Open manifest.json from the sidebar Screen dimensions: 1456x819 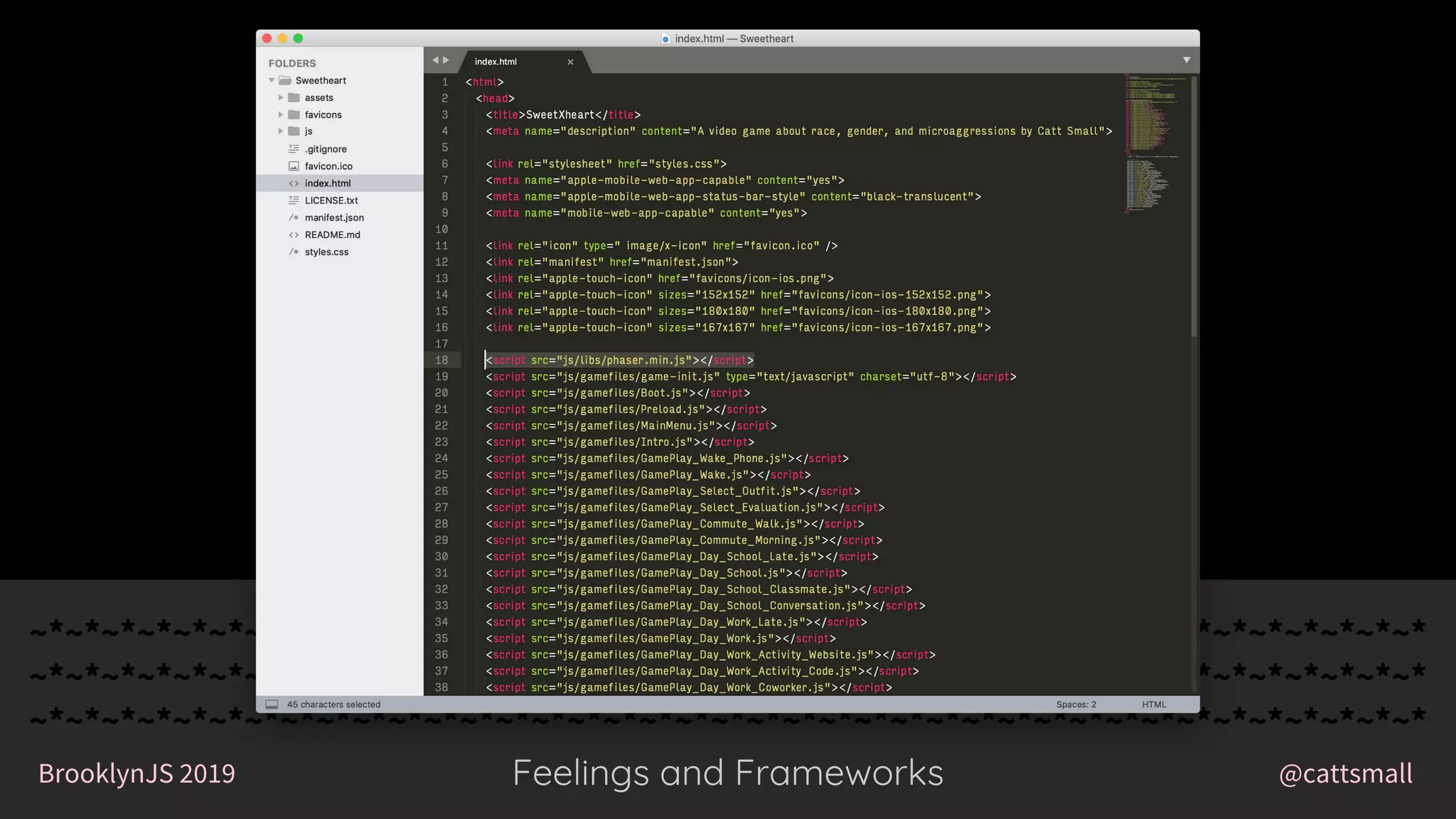pyautogui.click(x=334, y=218)
